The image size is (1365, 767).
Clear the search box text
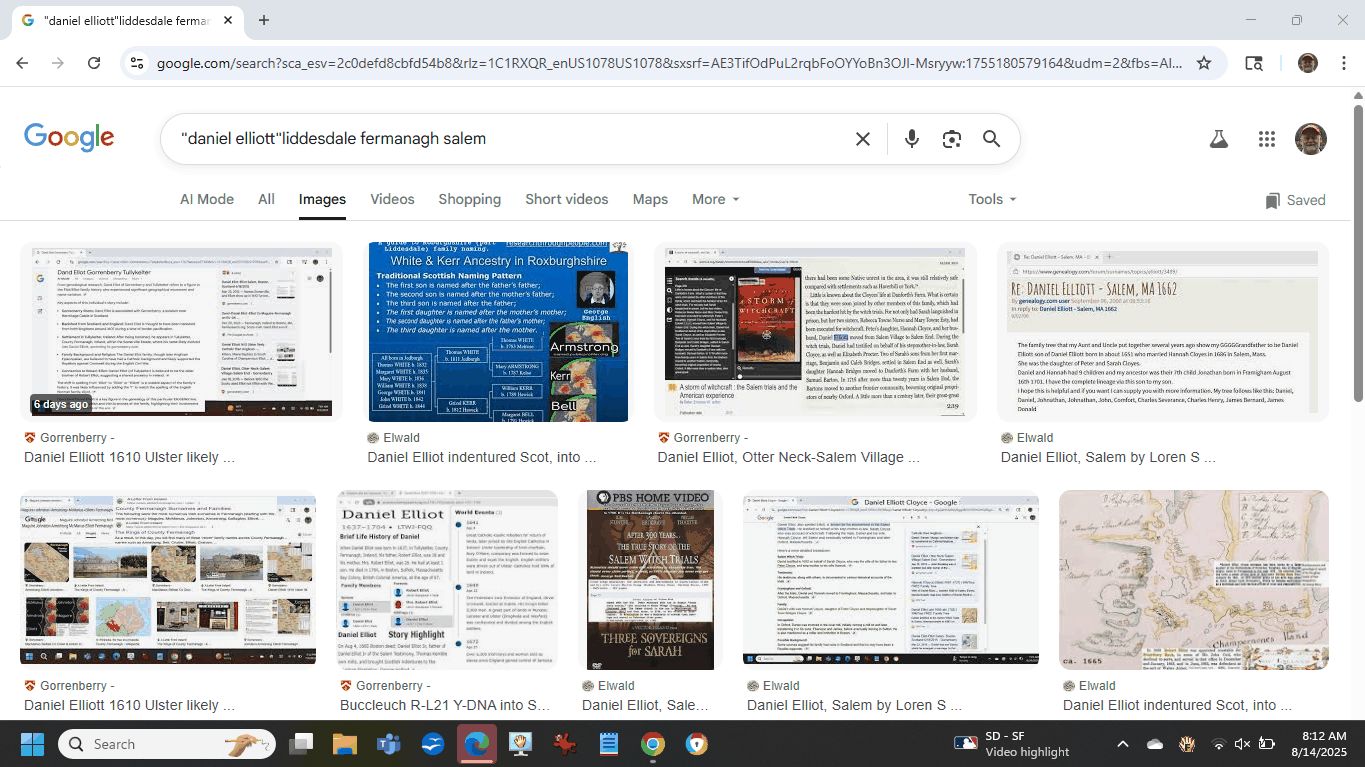pos(862,139)
